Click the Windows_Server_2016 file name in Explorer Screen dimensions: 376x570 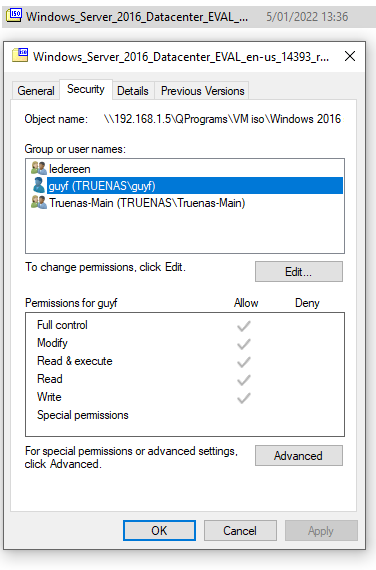click(137, 17)
